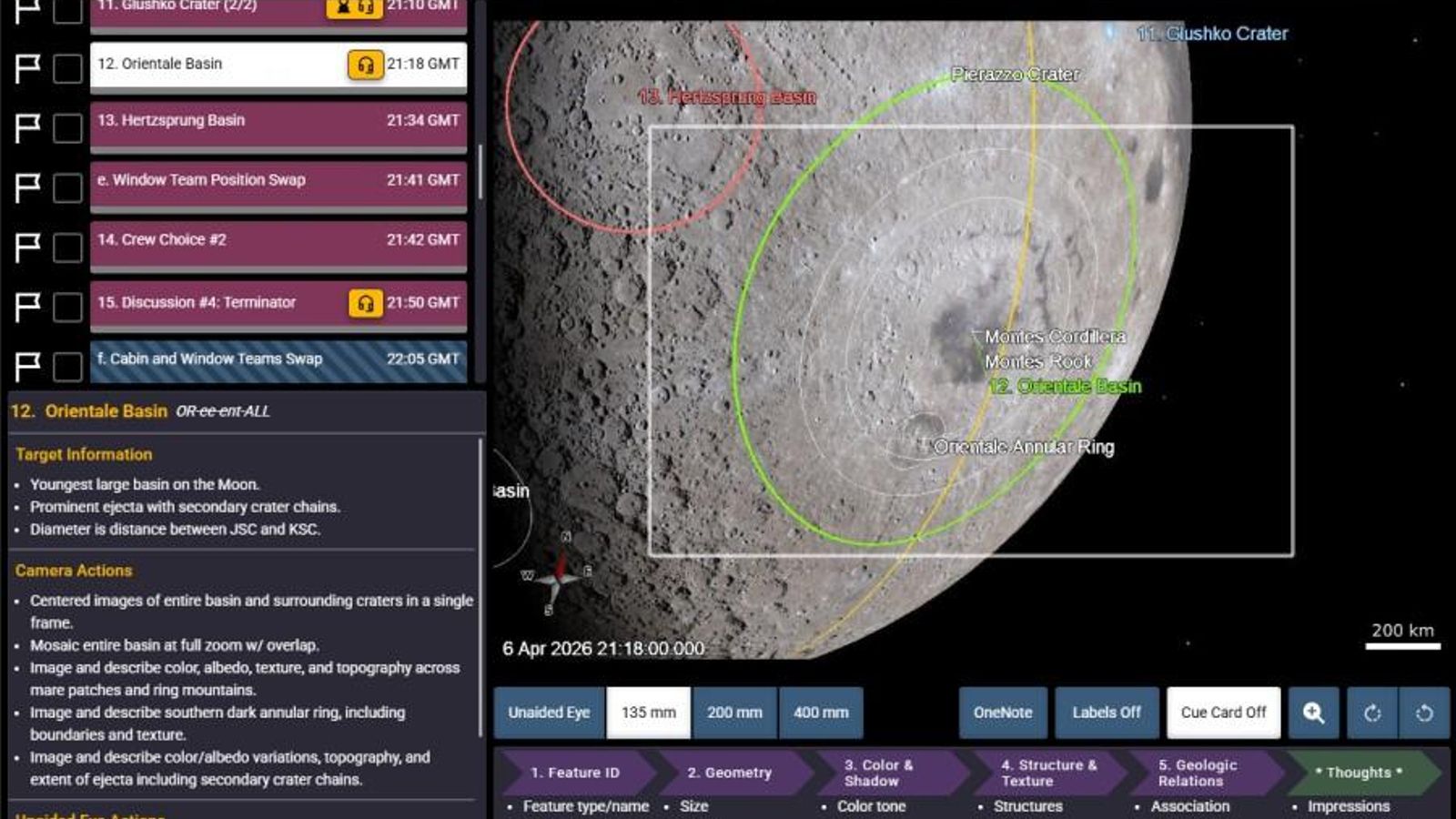Toggle the Cue Card Off setting
The image size is (1456, 819).
[1223, 713]
